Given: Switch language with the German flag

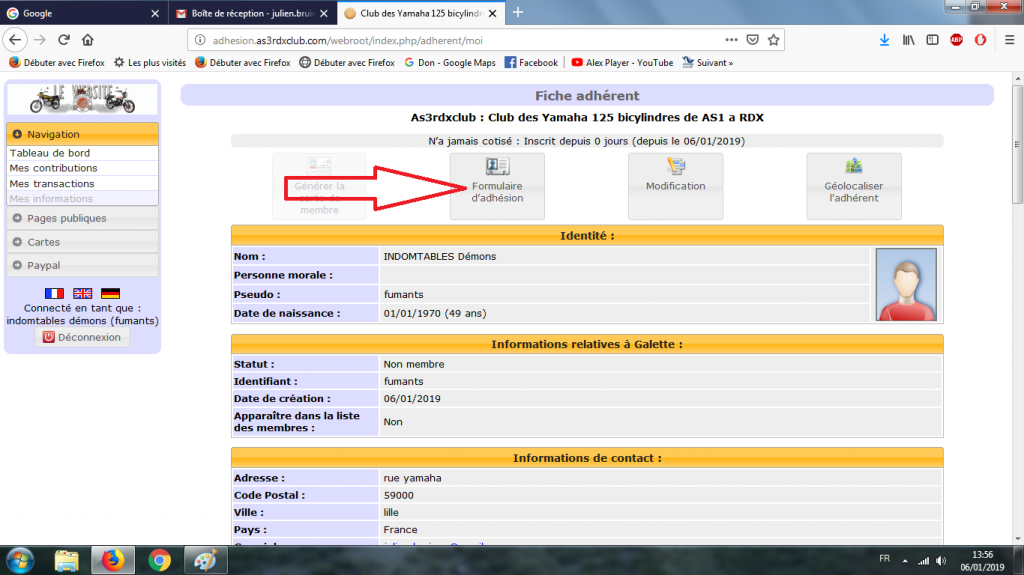Looking at the screenshot, I should point(110,293).
